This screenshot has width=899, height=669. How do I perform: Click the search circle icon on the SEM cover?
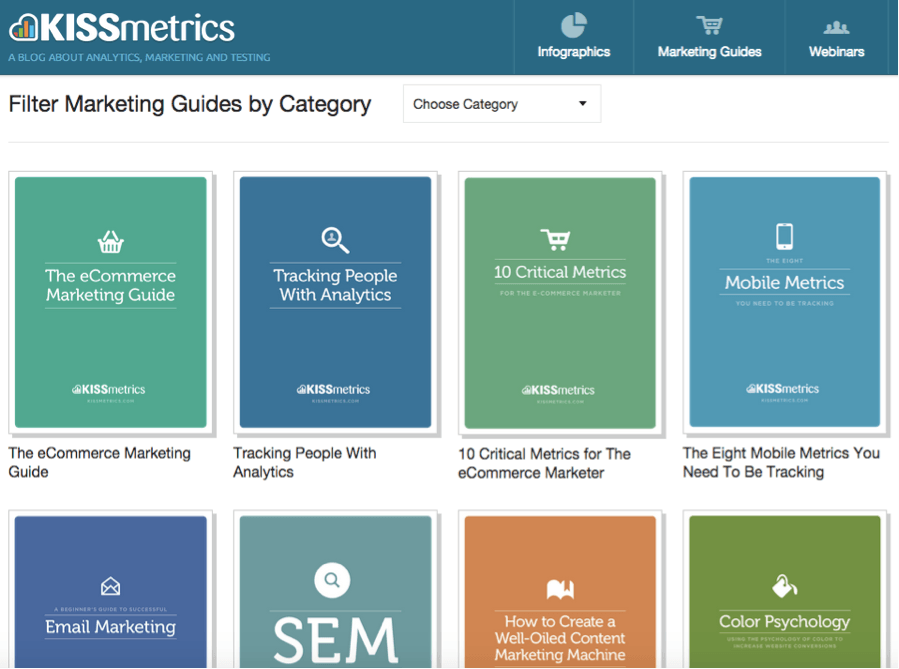(332, 580)
